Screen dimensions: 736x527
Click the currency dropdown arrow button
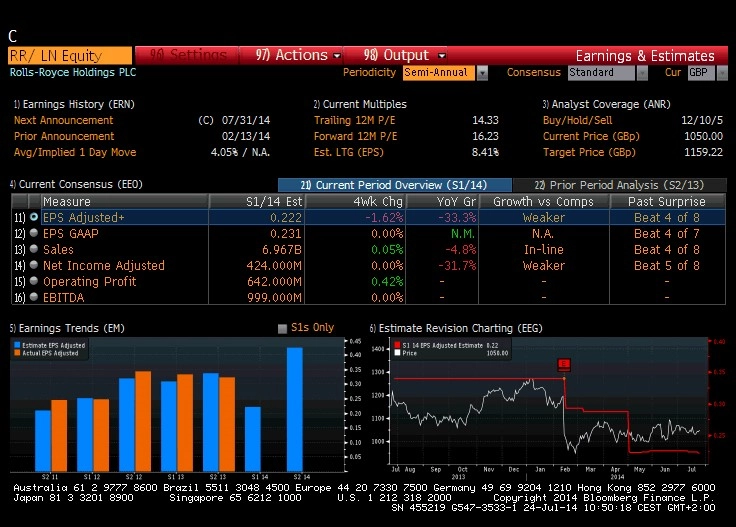pyautogui.click(x=722, y=73)
